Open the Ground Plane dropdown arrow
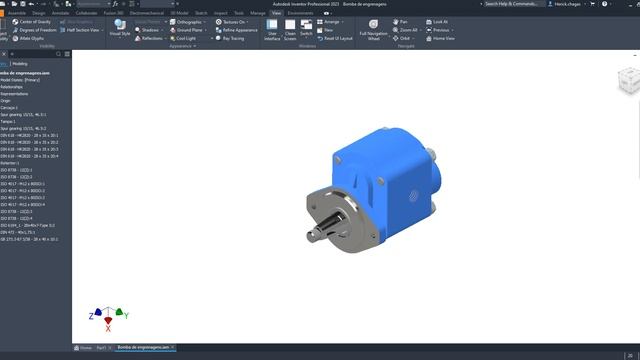The height and width of the screenshot is (360, 640). pos(205,30)
